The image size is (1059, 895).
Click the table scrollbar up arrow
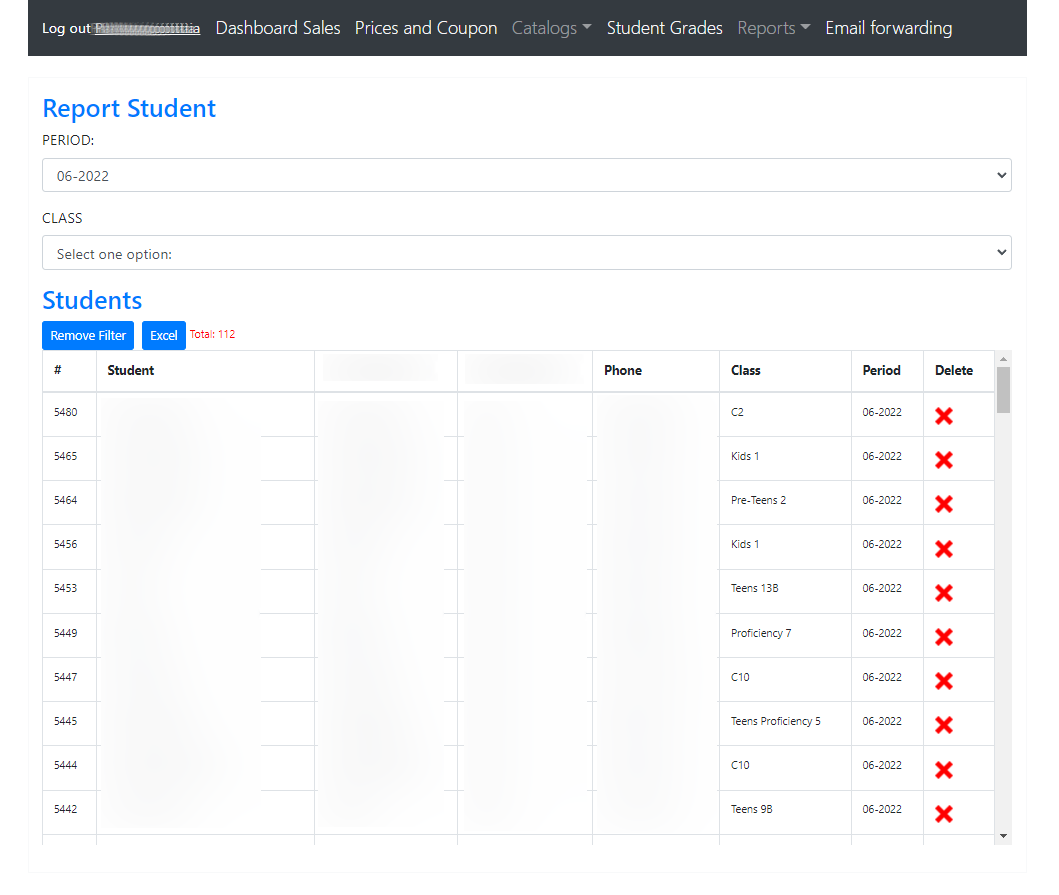point(1004,359)
